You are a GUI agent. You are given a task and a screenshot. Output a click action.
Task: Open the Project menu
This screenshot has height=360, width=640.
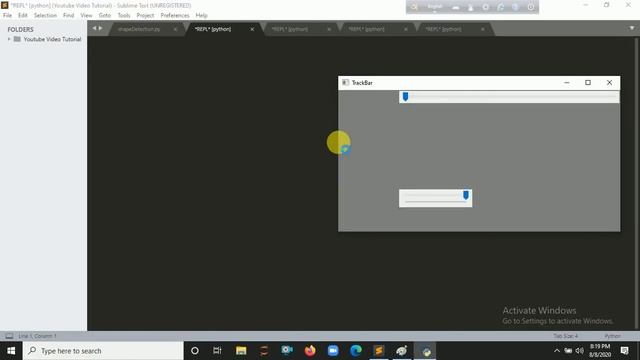click(145, 16)
